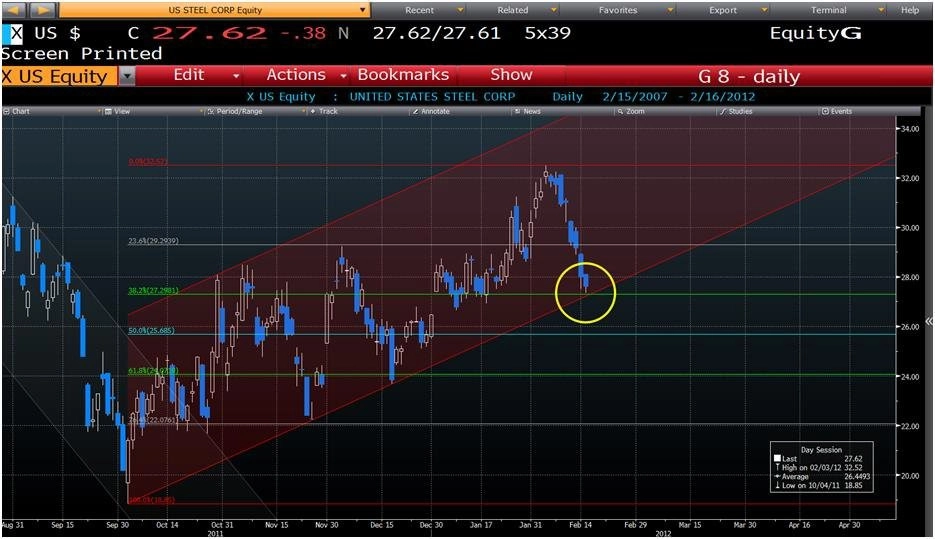Click the Daily periodicity label in header
The image size is (935, 539).
pos(567,97)
